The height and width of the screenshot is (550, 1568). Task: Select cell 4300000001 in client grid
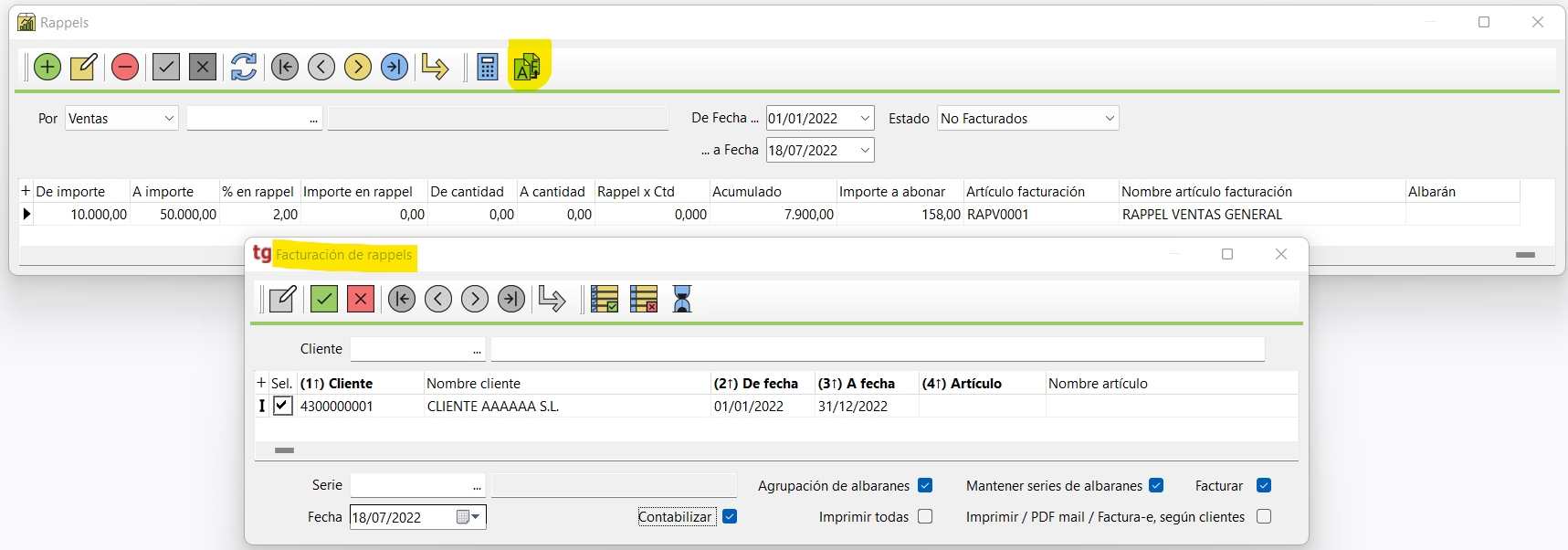361,406
